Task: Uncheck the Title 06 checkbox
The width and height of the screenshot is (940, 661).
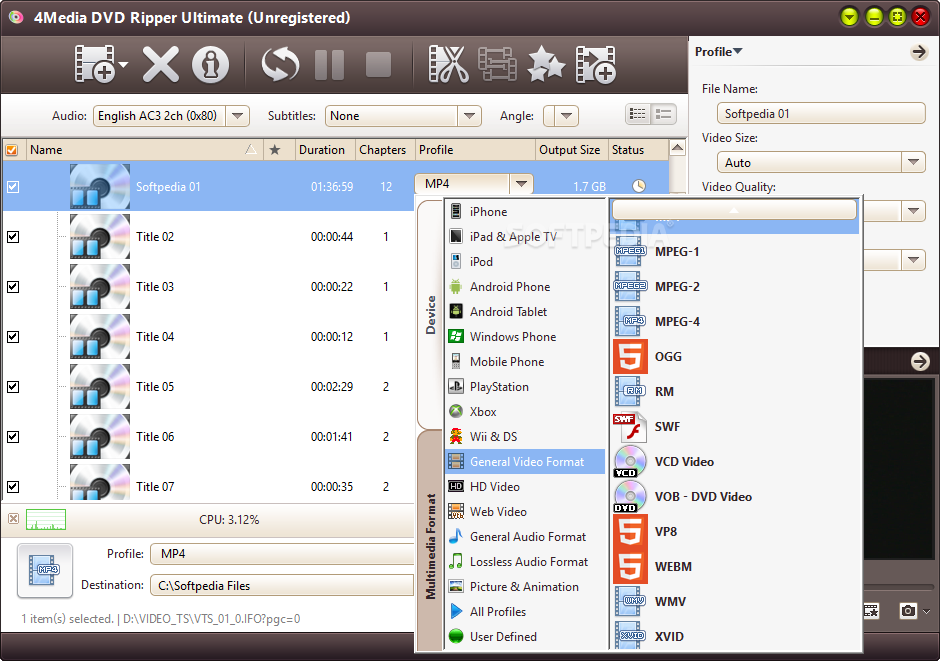Action: pyautogui.click(x=13, y=437)
